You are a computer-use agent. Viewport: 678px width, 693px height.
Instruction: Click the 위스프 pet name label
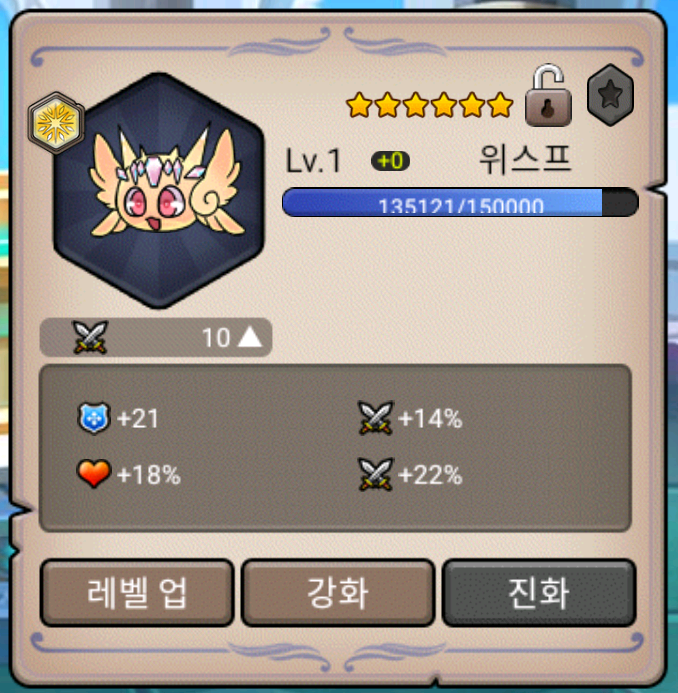526,160
